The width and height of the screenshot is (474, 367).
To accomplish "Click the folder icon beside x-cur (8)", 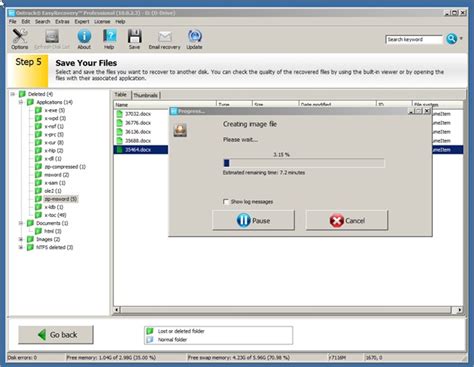I will click(39, 143).
